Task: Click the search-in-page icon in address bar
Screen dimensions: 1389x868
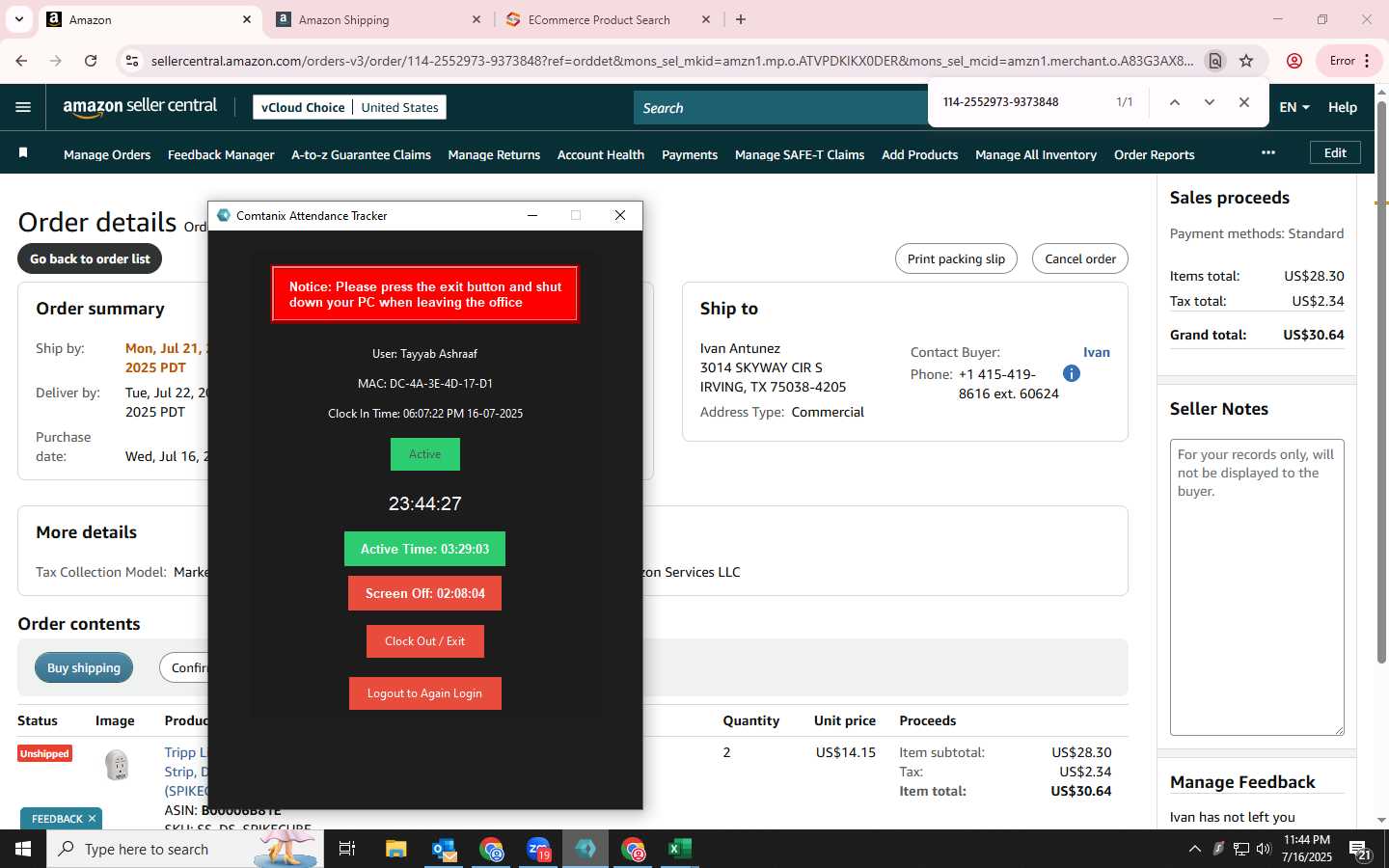Action: tap(1215, 61)
